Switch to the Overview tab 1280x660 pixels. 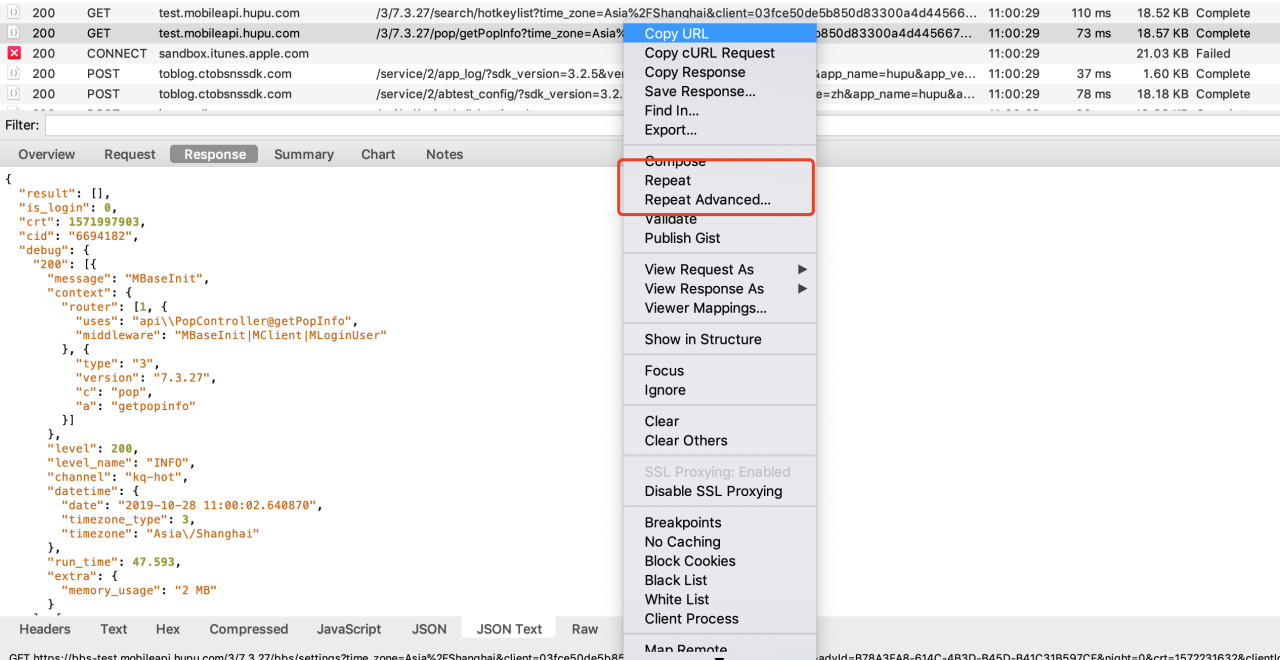pos(46,154)
